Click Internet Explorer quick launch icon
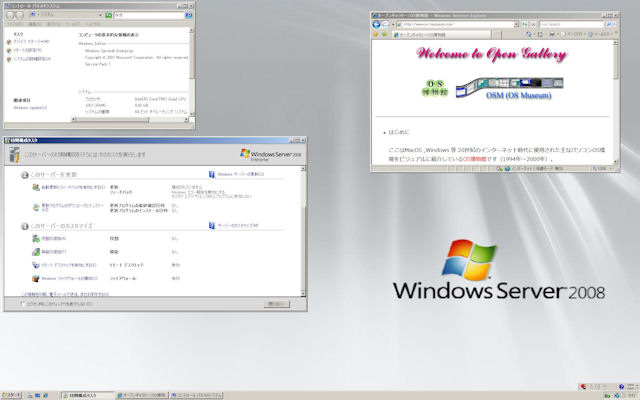 (46, 396)
